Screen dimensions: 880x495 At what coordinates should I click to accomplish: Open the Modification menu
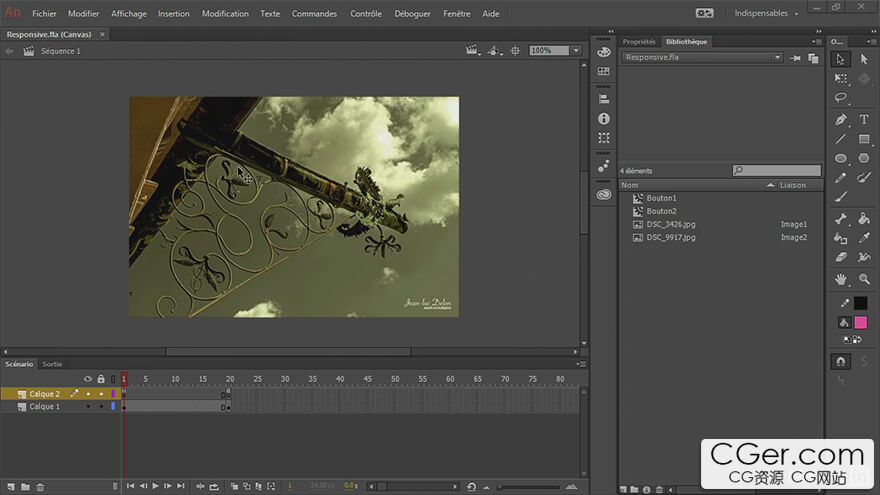click(x=225, y=14)
